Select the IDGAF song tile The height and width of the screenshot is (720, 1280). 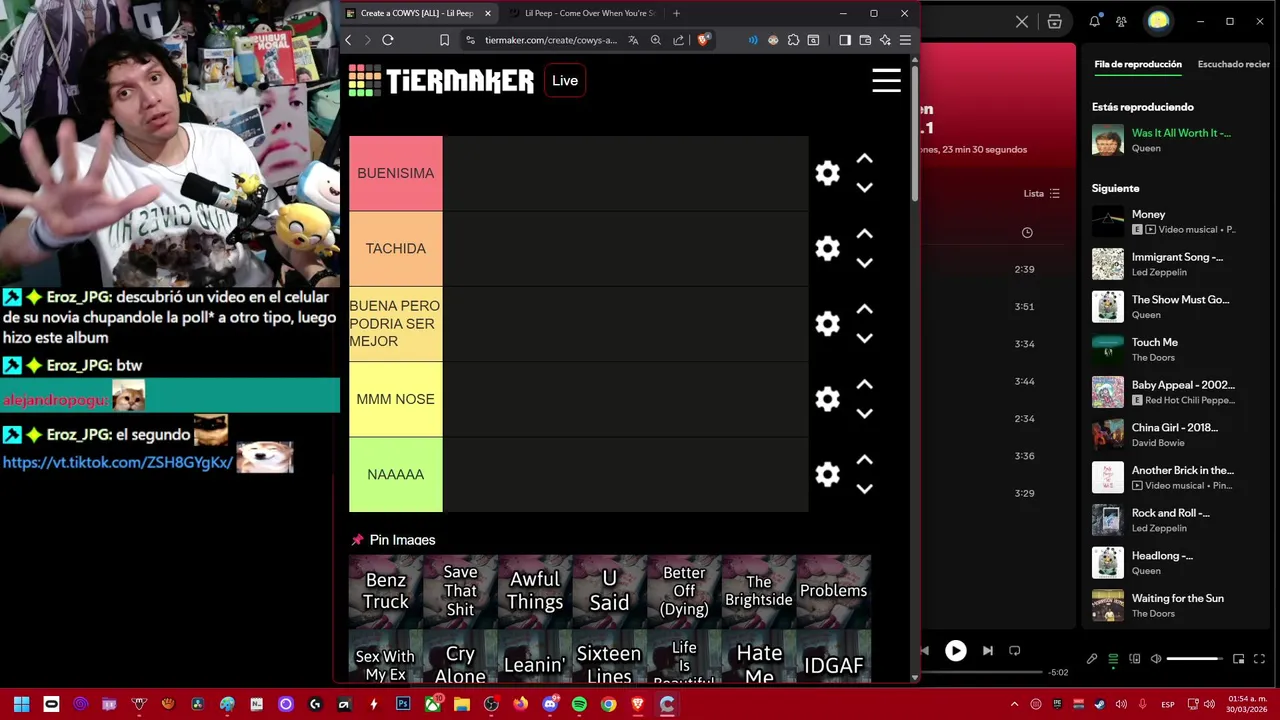833,657
